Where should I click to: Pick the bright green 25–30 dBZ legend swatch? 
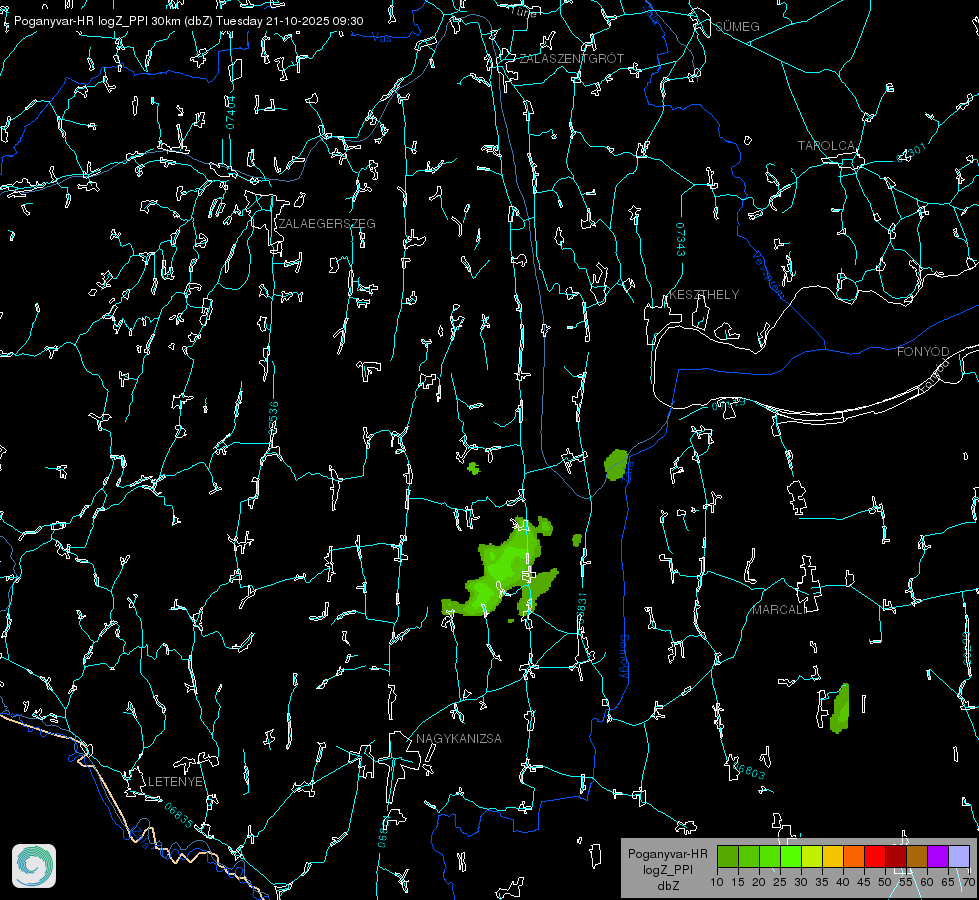click(791, 857)
